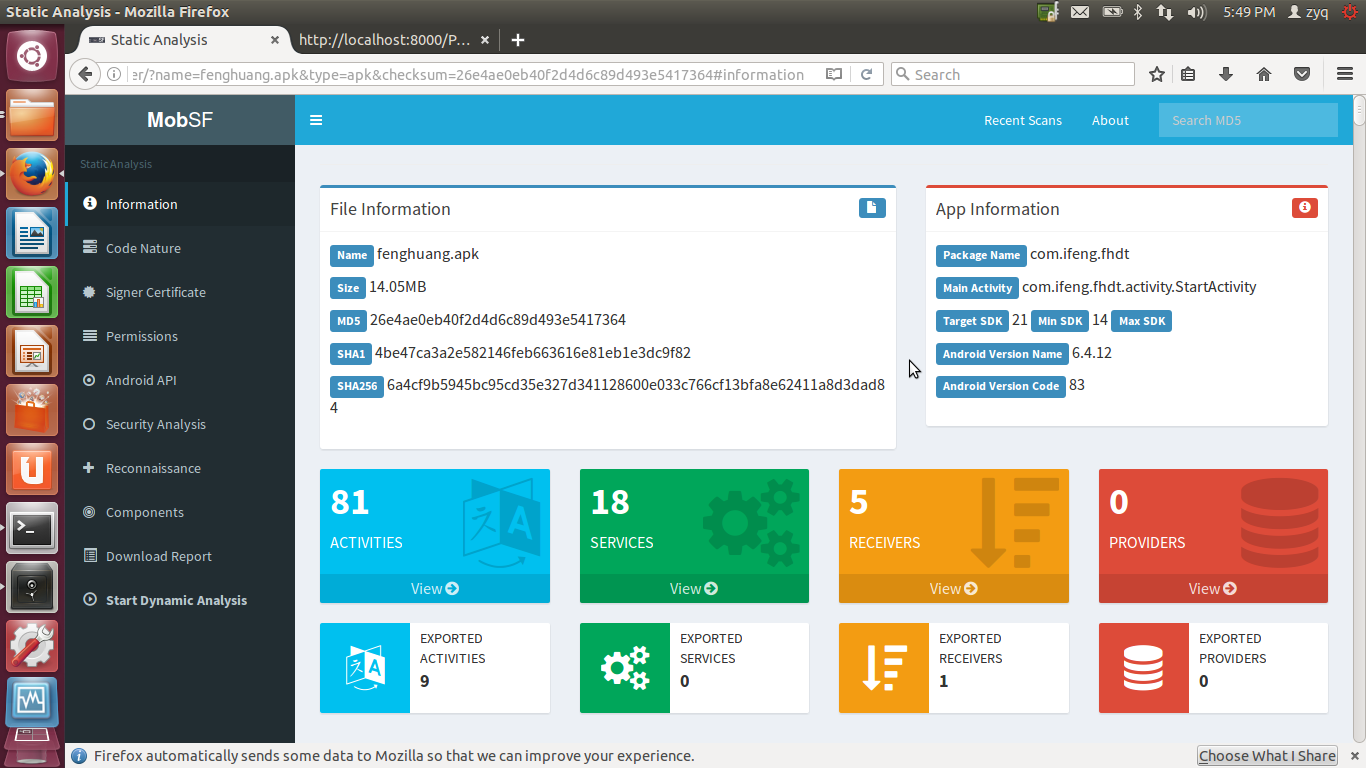Image resolution: width=1366 pixels, height=768 pixels.
Task: Show bookmarks list icon
Action: (1188, 74)
